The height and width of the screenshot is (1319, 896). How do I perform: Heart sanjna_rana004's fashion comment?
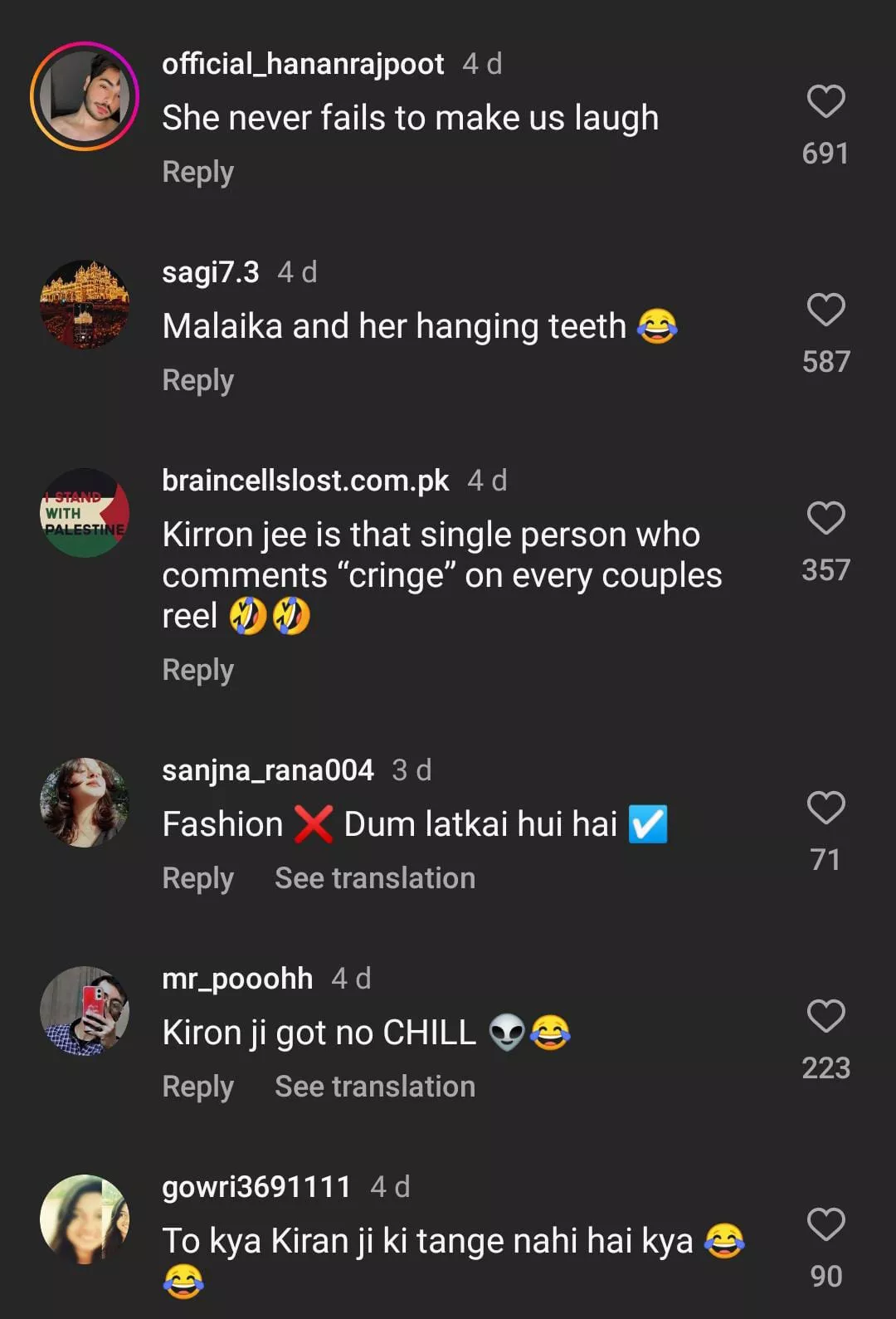(825, 808)
